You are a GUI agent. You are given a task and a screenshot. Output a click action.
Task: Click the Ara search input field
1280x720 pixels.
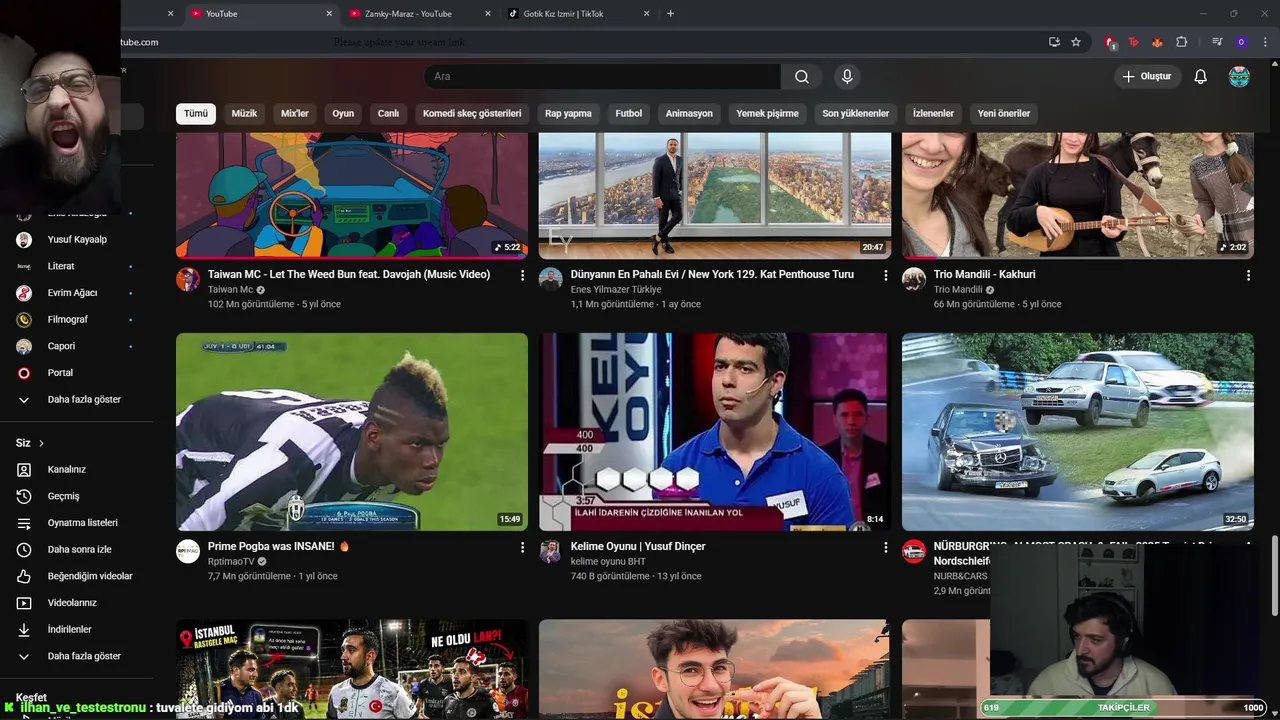[602, 77]
